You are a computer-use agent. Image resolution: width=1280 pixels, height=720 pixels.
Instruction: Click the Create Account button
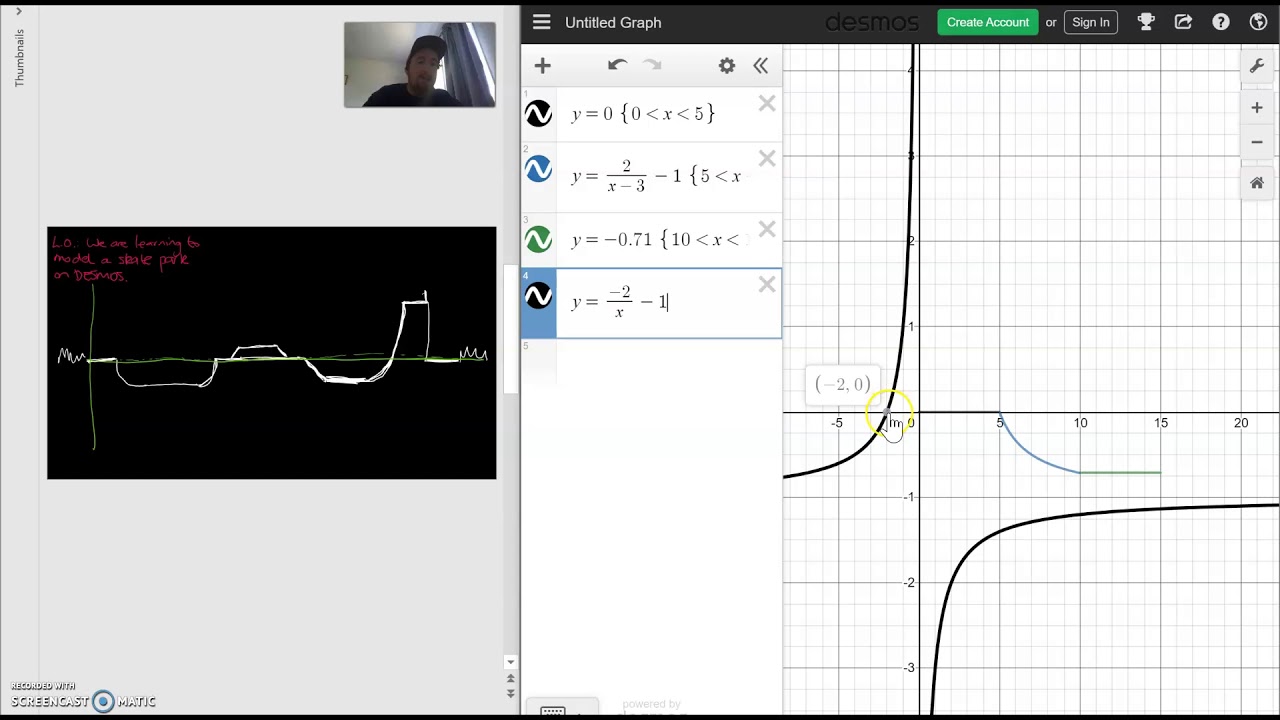(x=988, y=22)
